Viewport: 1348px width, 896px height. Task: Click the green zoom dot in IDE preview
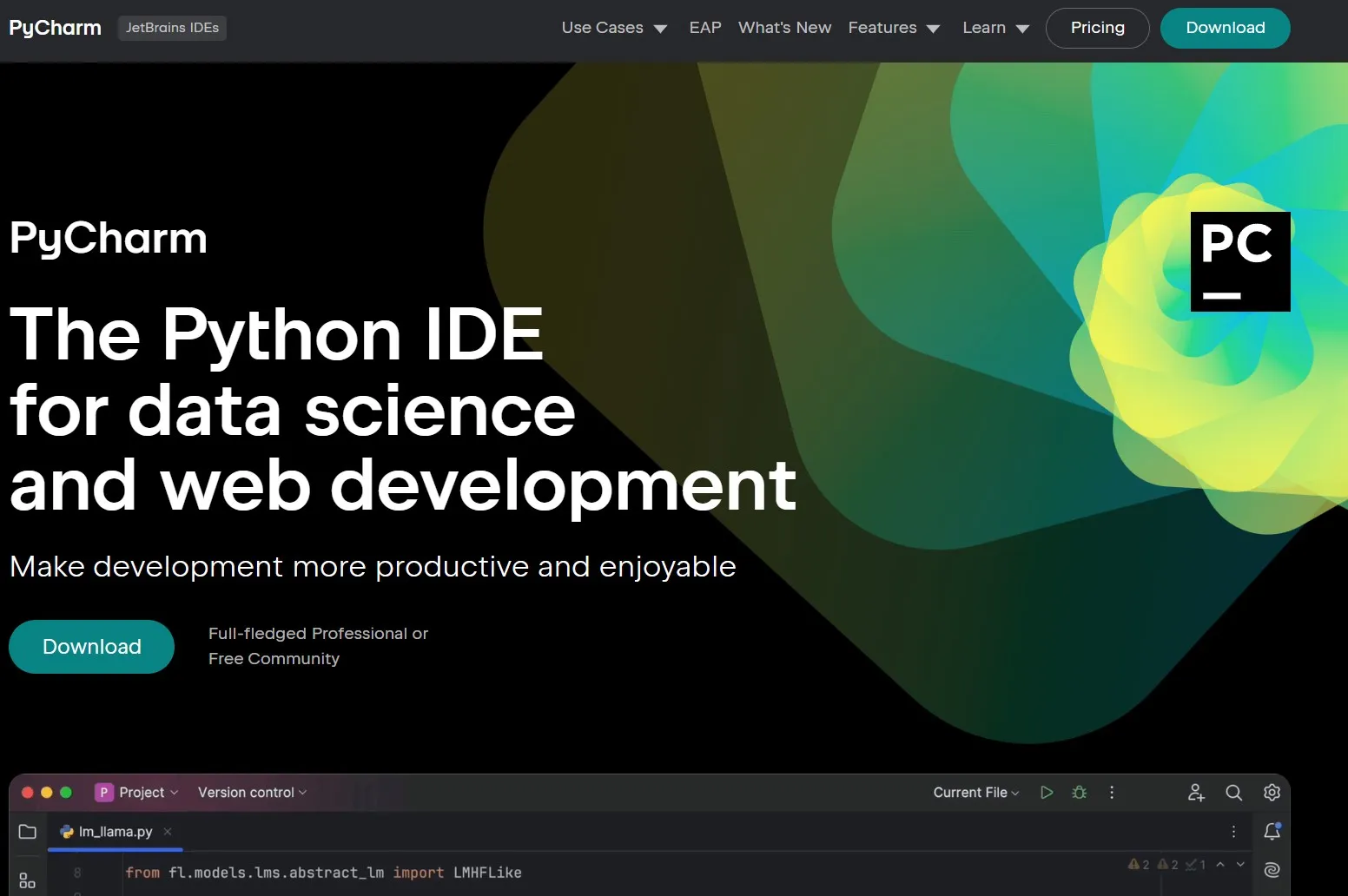(65, 793)
